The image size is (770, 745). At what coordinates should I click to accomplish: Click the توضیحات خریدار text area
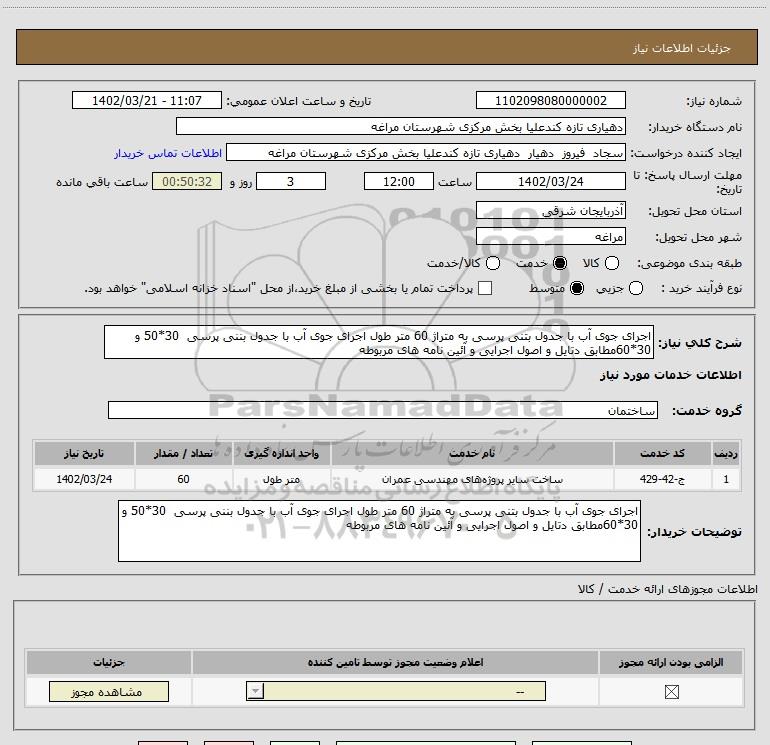click(379, 531)
